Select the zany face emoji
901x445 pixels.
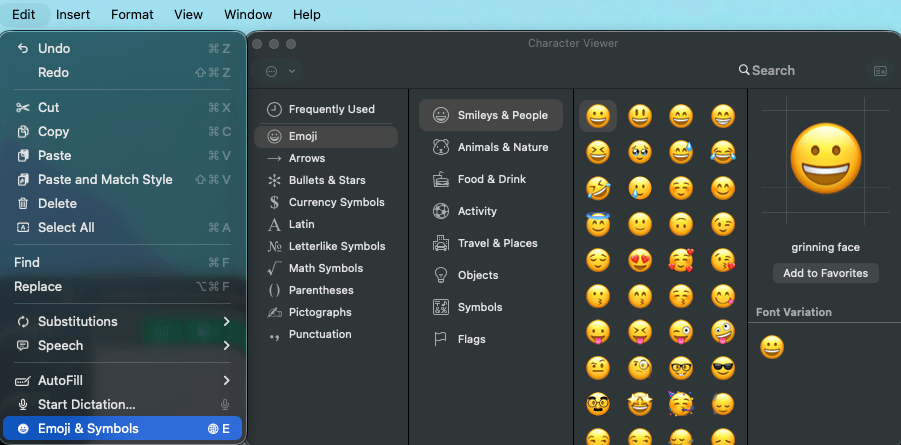click(x=723, y=332)
